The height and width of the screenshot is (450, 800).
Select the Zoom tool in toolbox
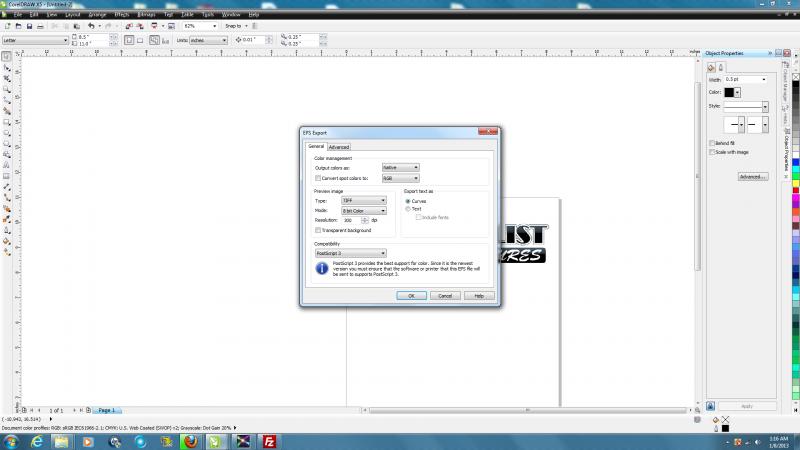point(7,90)
